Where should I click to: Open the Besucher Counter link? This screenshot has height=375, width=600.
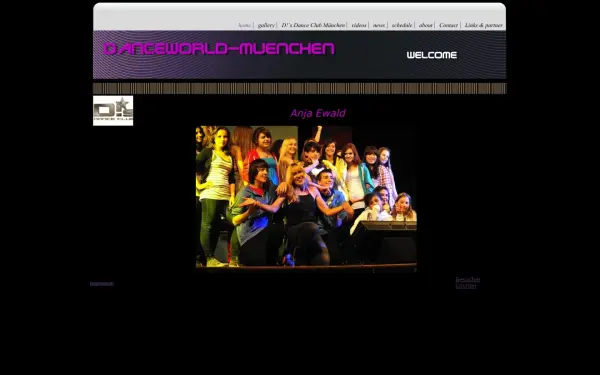pyautogui.click(x=468, y=282)
